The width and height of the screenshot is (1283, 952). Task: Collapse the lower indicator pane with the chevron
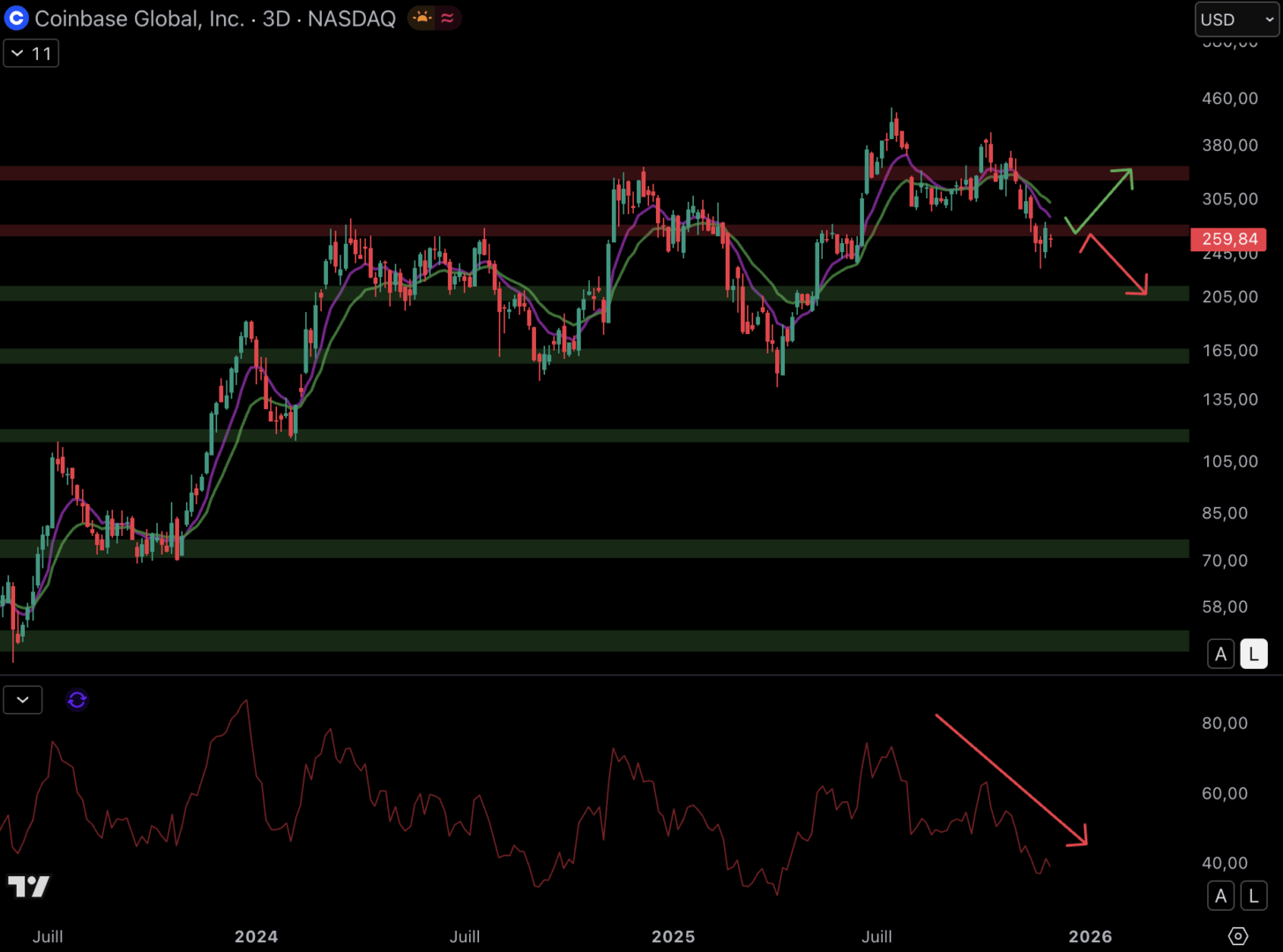(23, 700)
